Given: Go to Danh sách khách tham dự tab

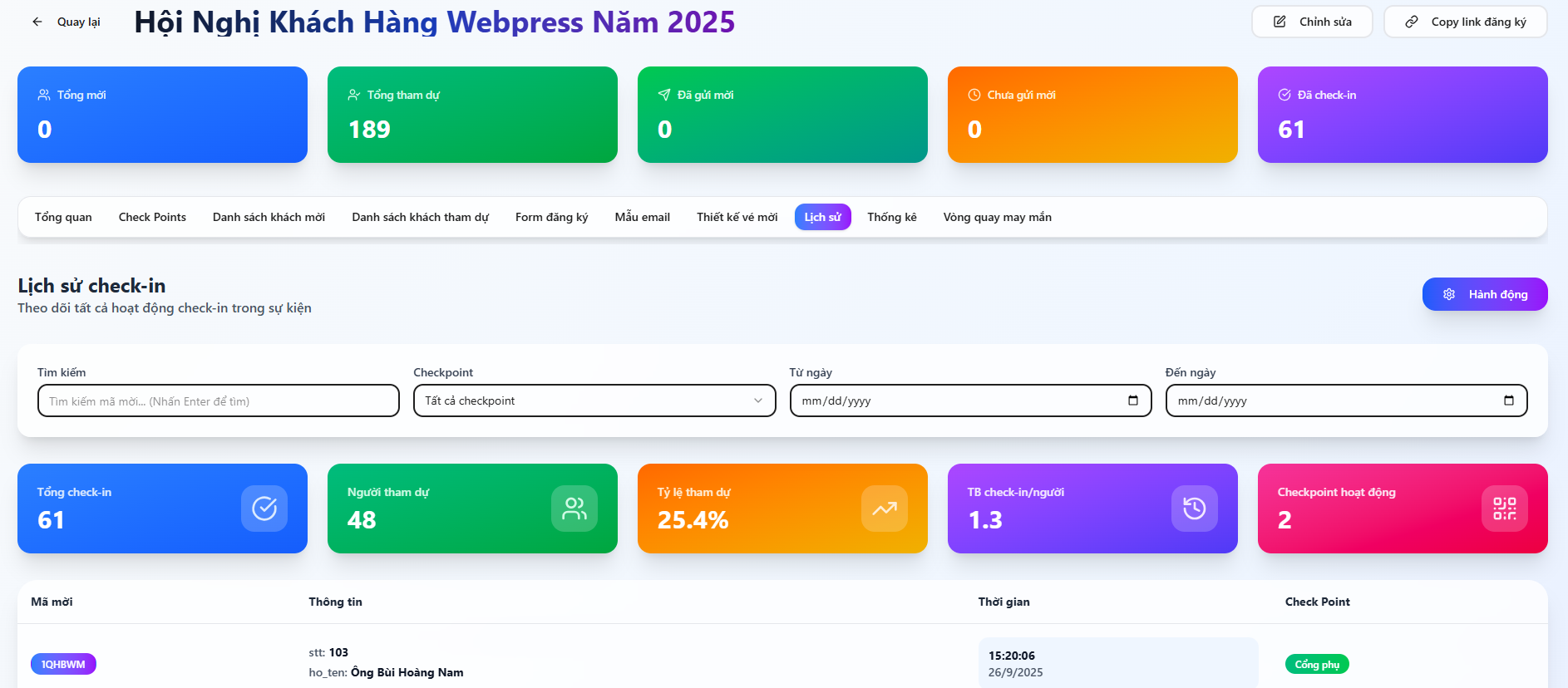Looking at the screenshot, I should [x=420, y=217].
